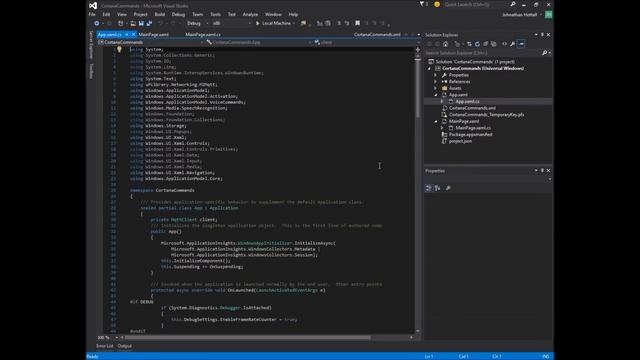The image size is (640, 360).
Task: Click the New Project toolbar icon
Action: point(120,23)
